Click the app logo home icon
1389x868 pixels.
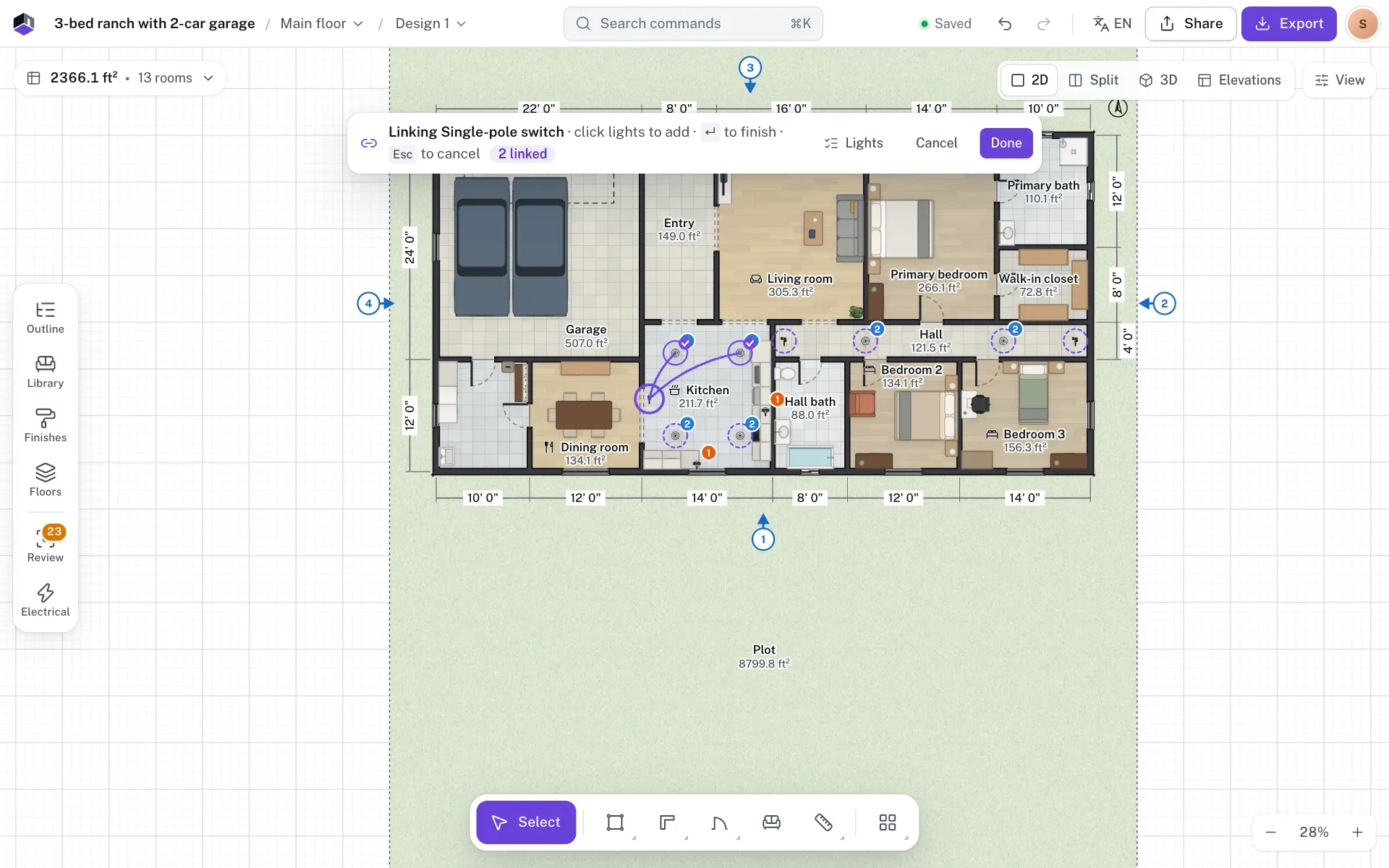coord(24,24)
